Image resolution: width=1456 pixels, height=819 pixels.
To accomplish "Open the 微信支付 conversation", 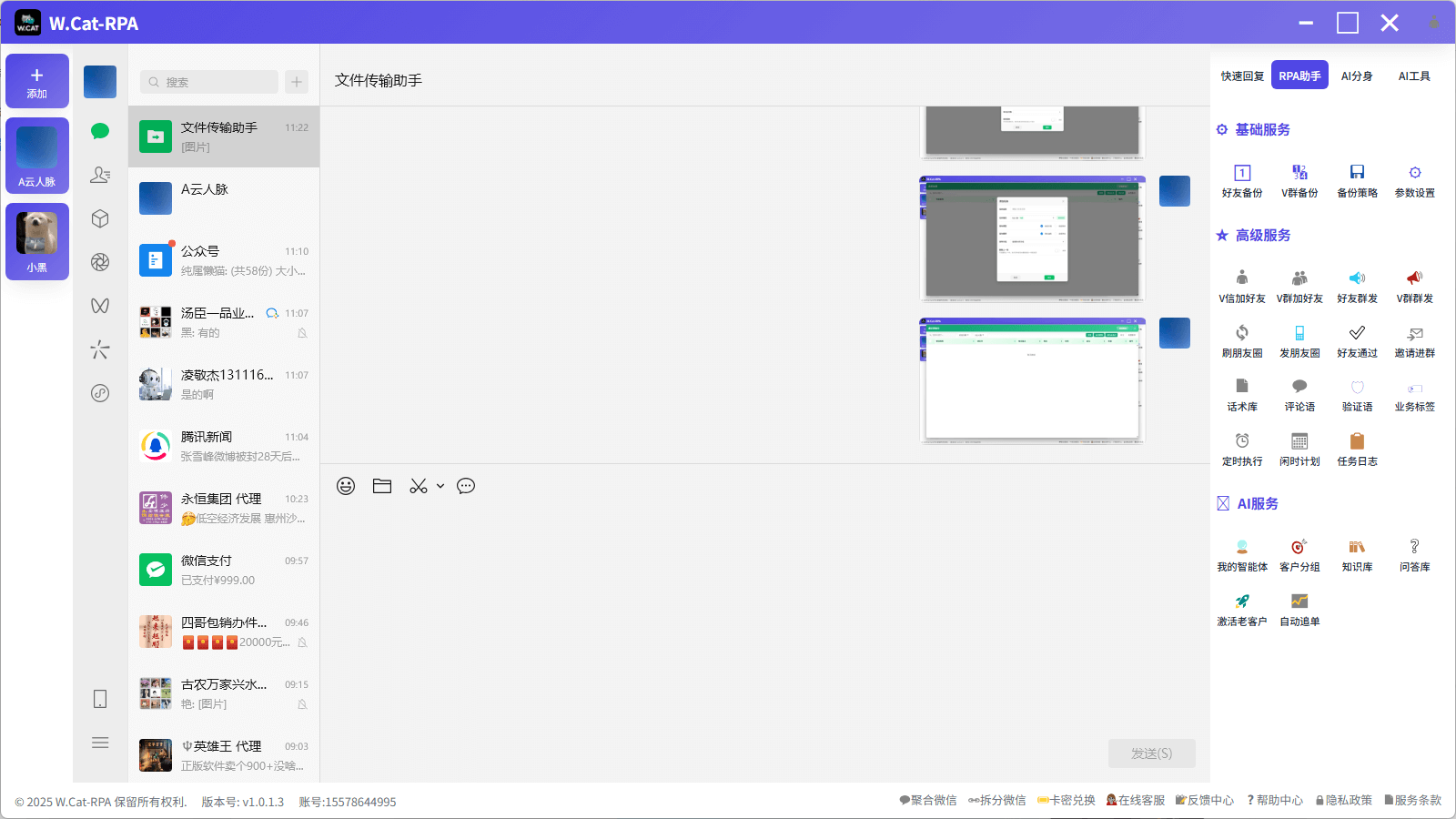I will [224, 570].
